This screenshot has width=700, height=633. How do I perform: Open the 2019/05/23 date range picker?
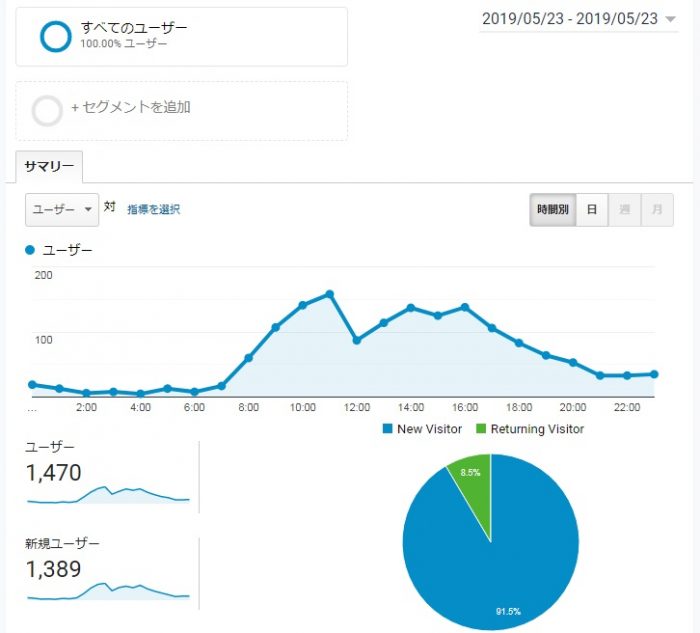[x=569, y=19]
